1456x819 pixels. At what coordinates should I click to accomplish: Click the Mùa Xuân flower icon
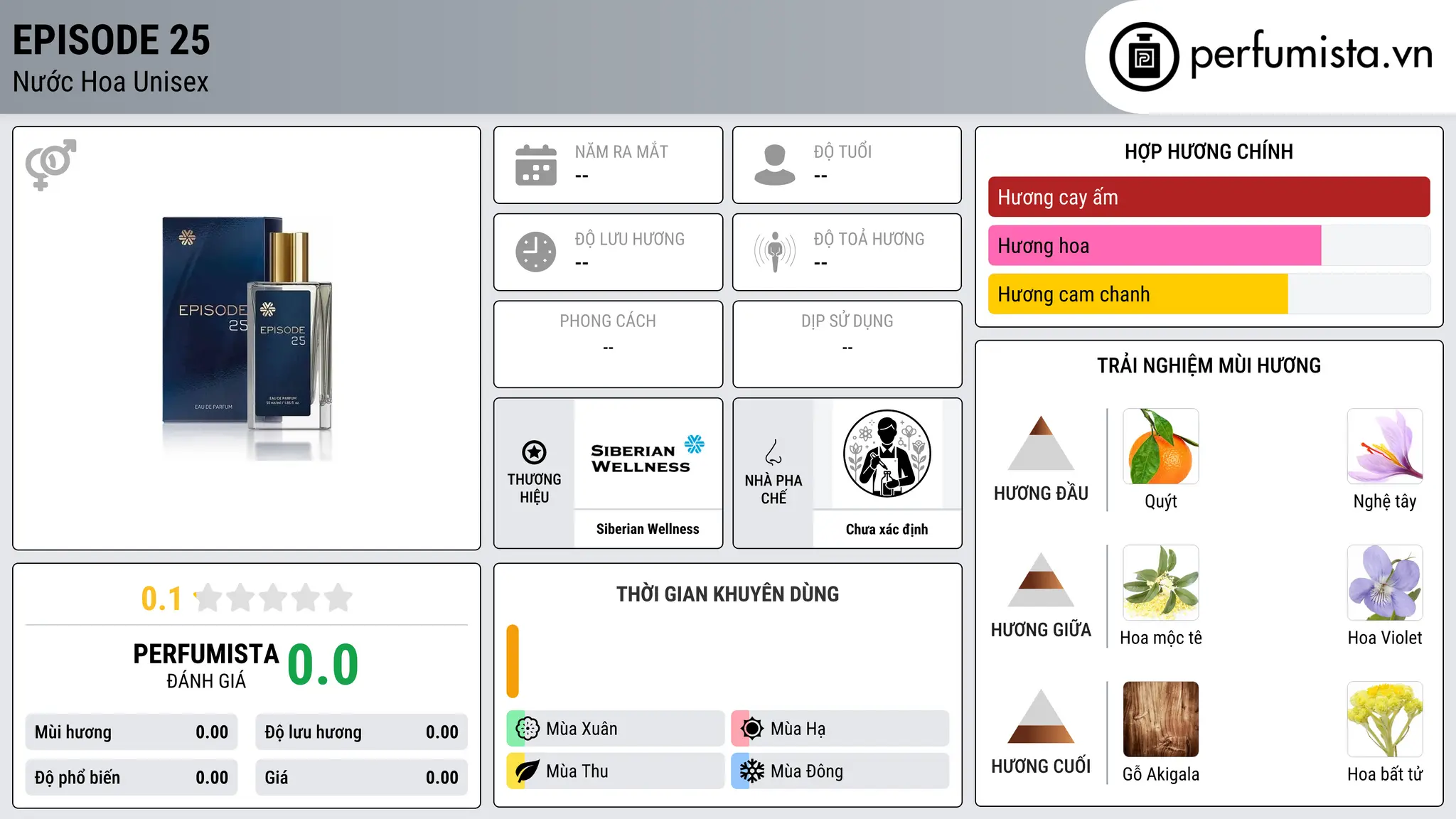527,729
